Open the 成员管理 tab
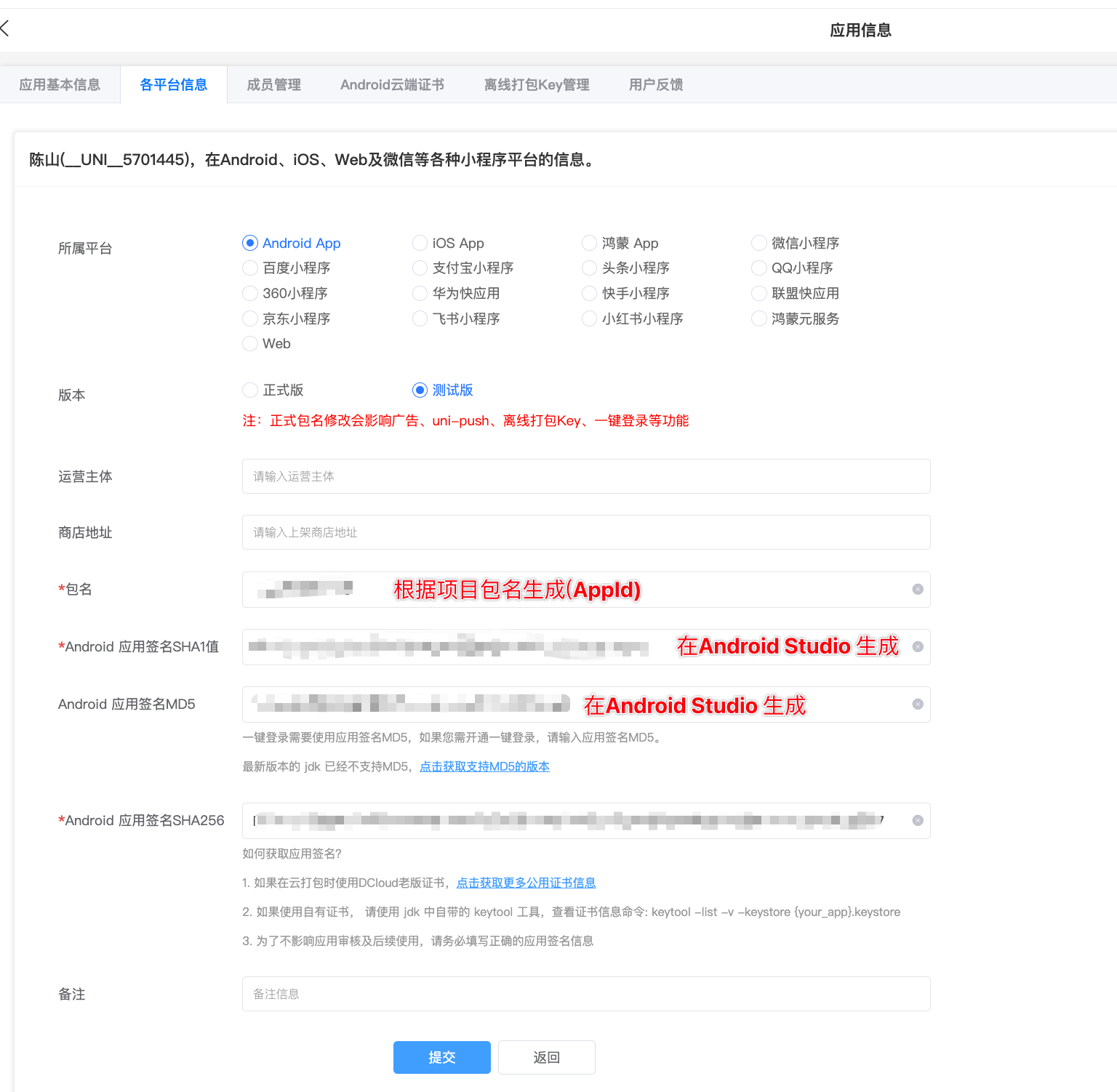The width and height of the screenshot is (1117, 1092). click(x=273, y=84)
